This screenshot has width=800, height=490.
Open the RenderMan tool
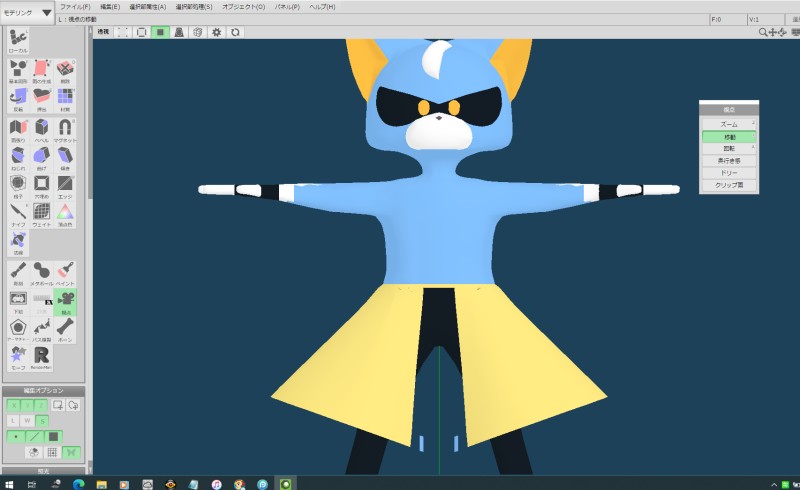coord(41,358)
